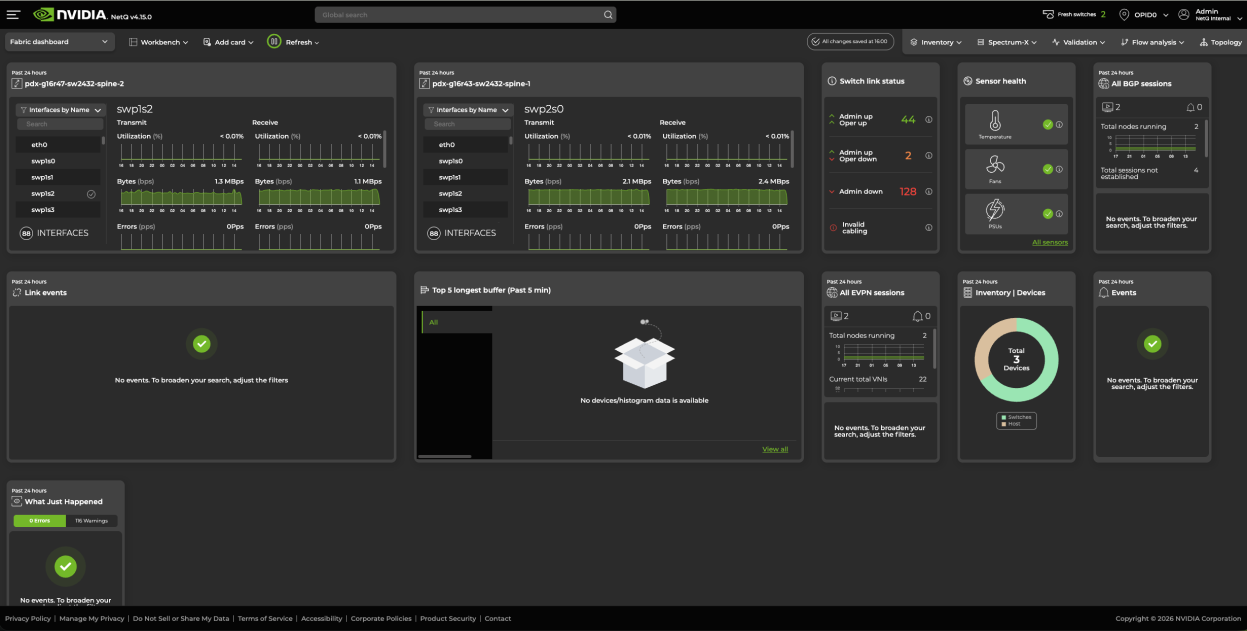The width and height of the screenshot is (1247, 631).
Task: Open the Terms of Service footer link
Action: pos(265,618)
